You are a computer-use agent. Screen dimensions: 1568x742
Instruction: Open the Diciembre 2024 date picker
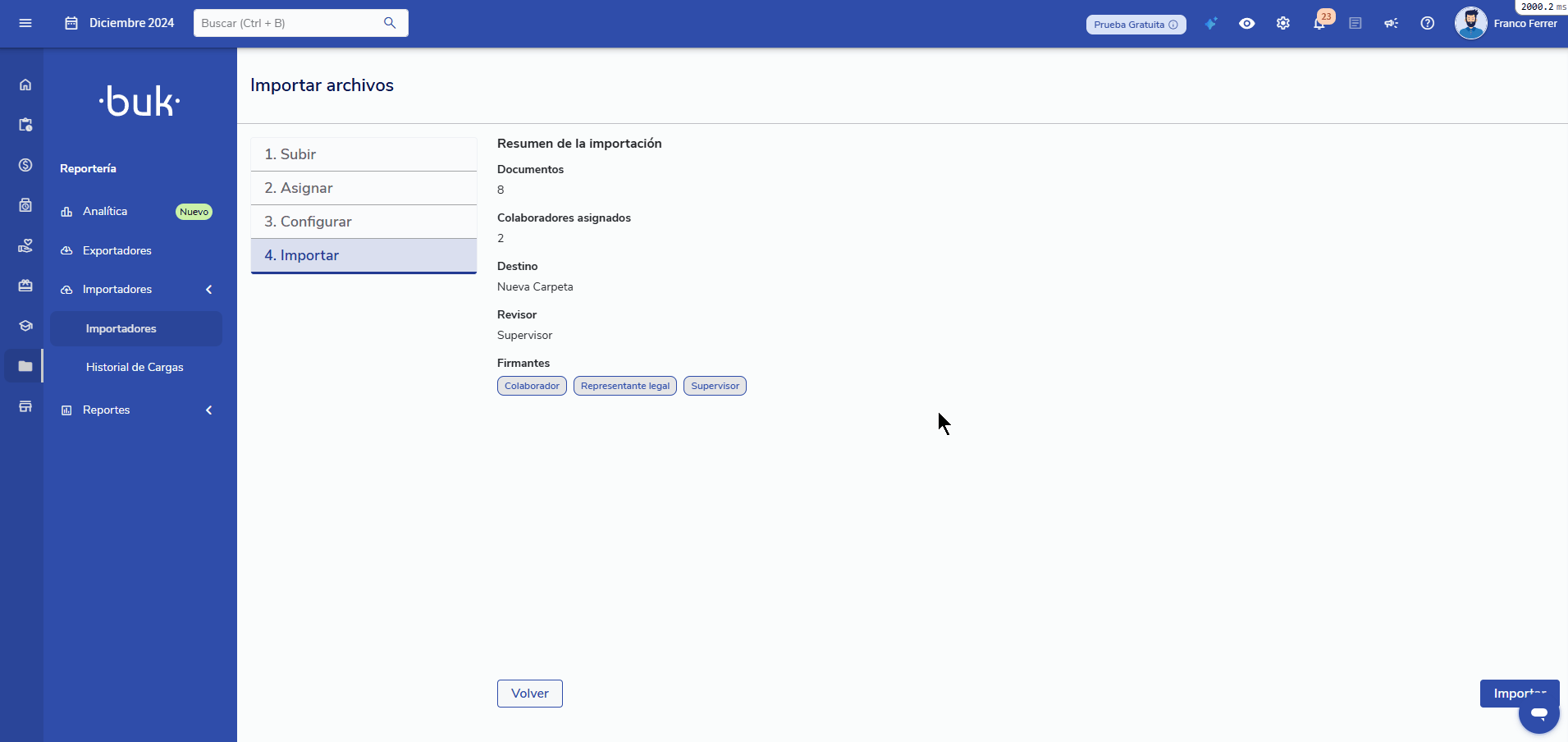[x=120, y=23]
